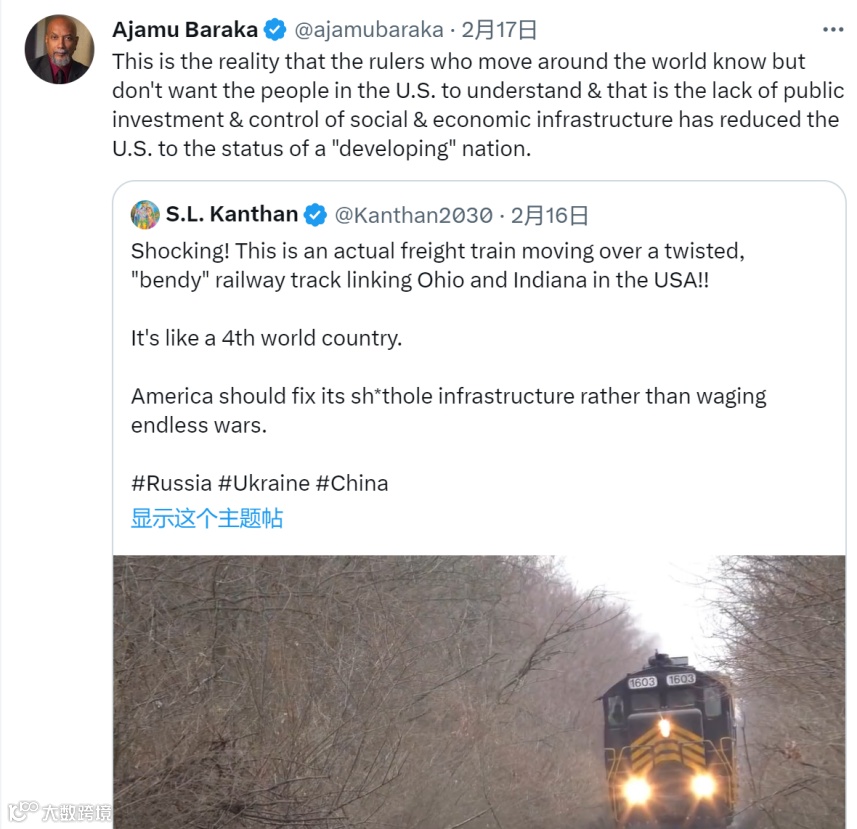Image resolution: width=857 pixels, height=829 pixels.
Task: Open the three-dot more options menu
Action: (x=833, y=30)
